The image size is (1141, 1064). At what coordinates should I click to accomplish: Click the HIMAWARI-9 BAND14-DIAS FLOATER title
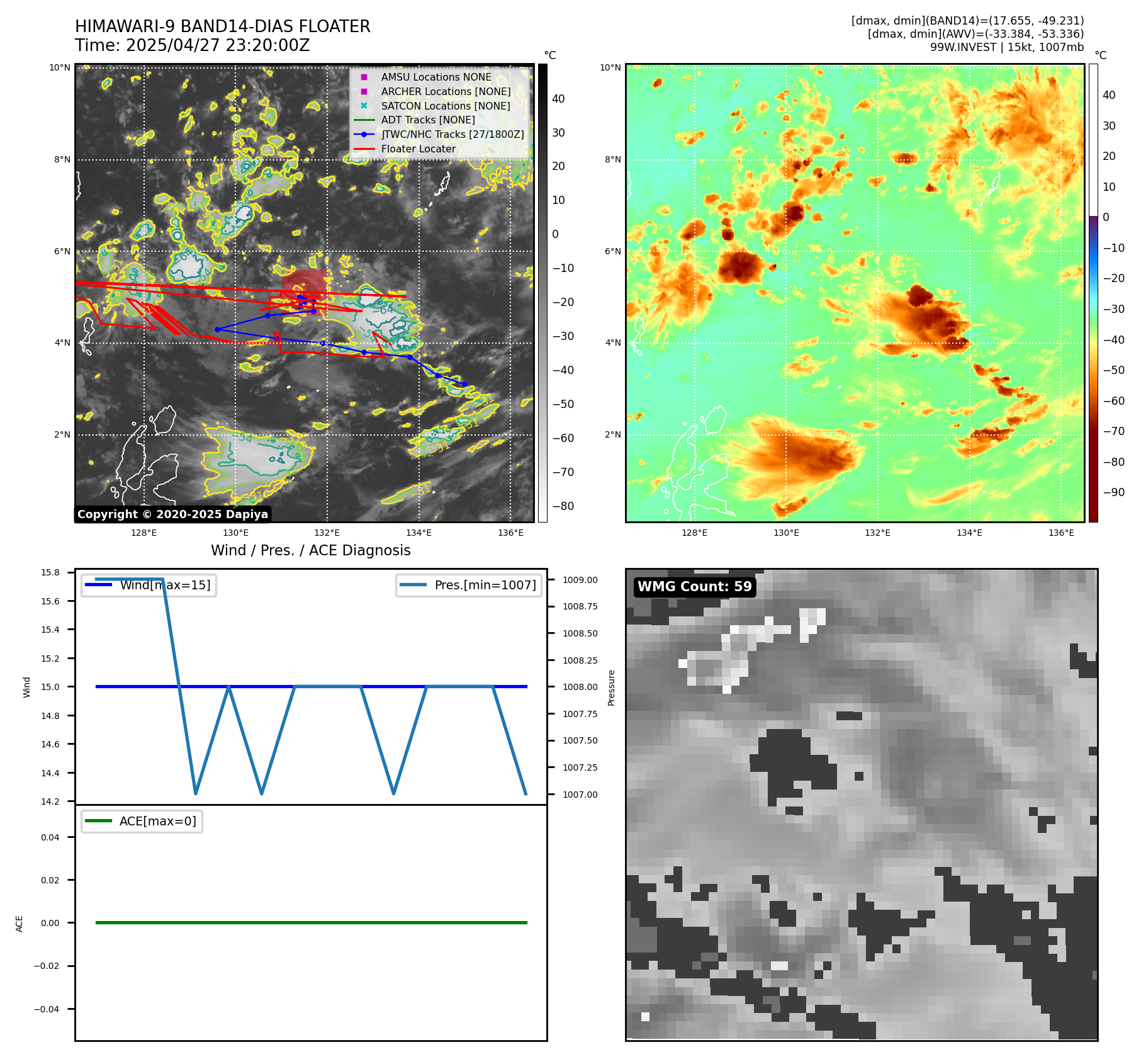[x=222, y=26]
